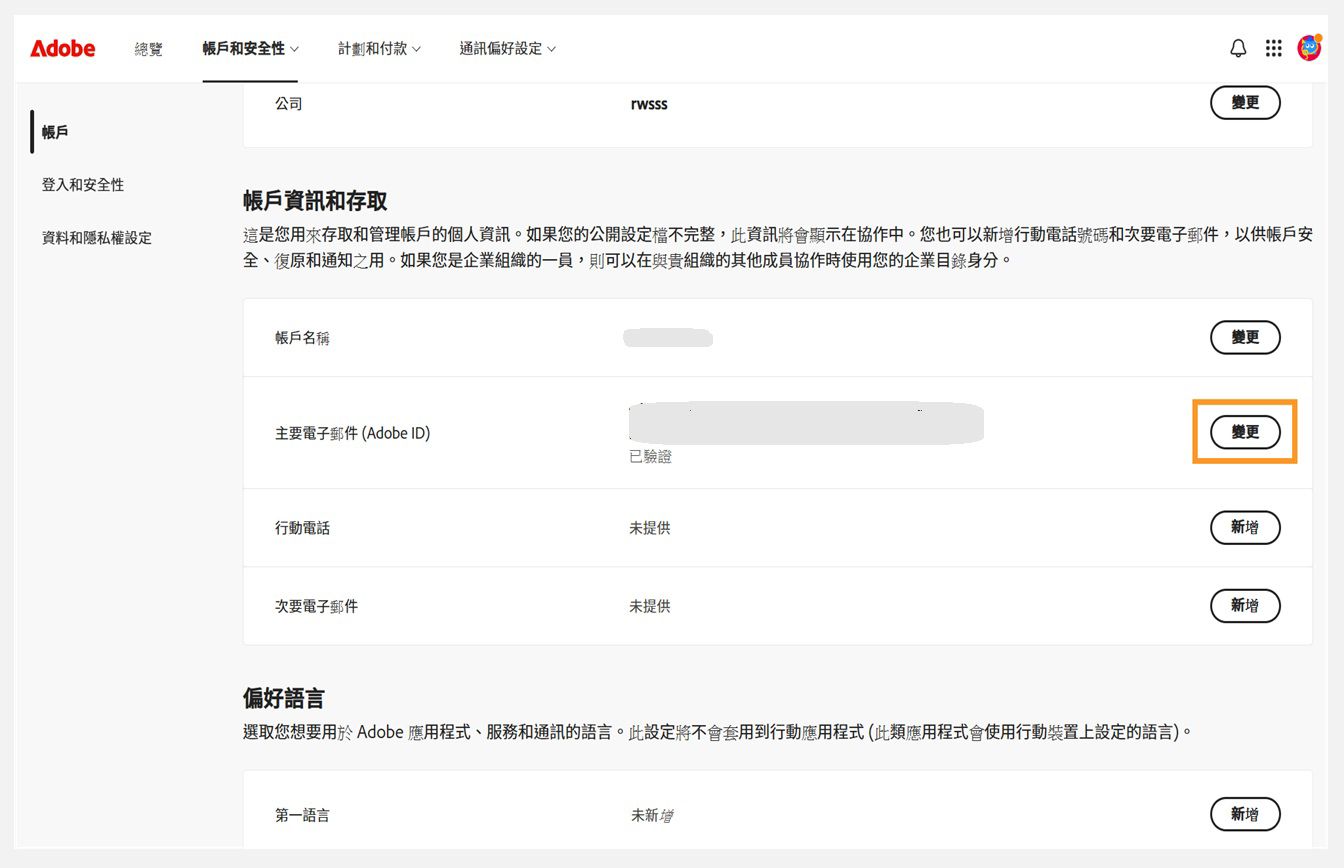Click 新增 next to 次要電子郵件
The height and width of the screenshot is (868, 1344).
coord(1245,605)
